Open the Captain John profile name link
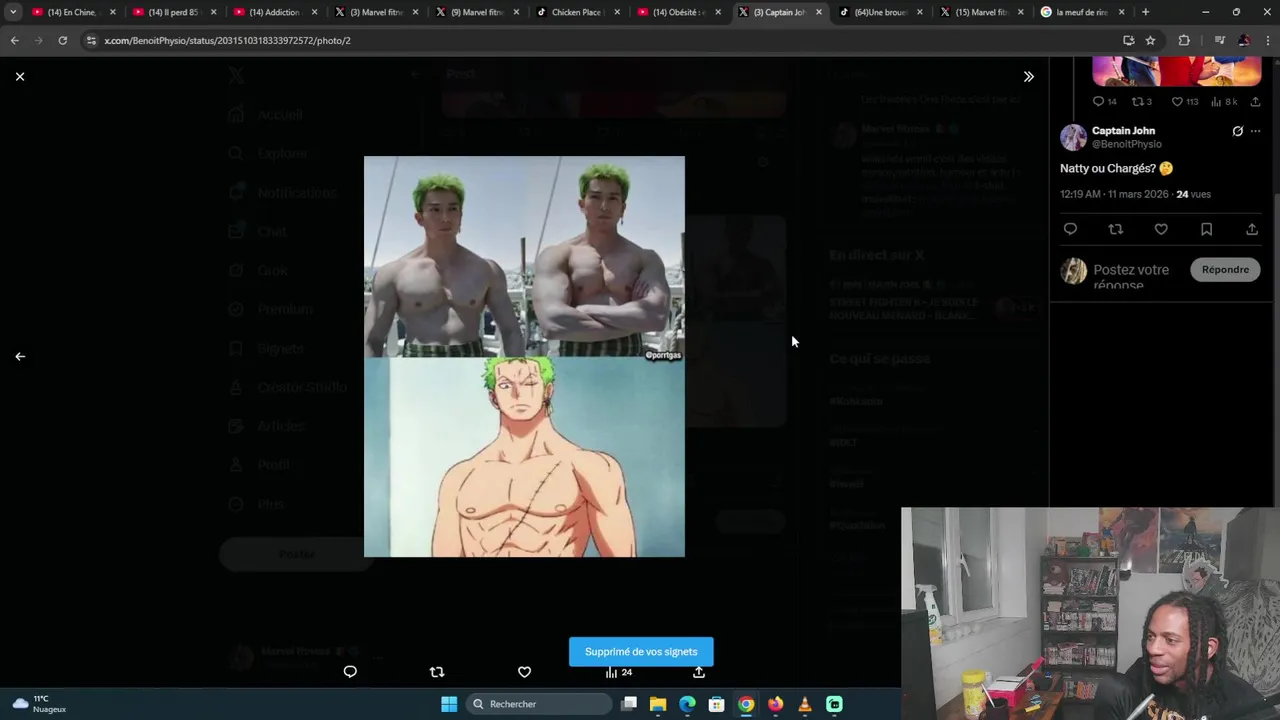Screen dimensions: 1280x720 (x=1123, y=130)
